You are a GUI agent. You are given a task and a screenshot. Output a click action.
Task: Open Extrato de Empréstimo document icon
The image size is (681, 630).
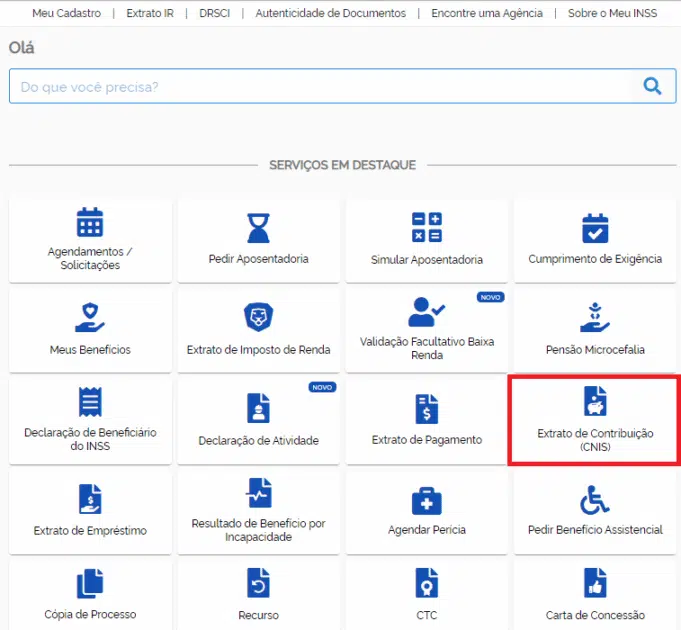pos(90,499)
